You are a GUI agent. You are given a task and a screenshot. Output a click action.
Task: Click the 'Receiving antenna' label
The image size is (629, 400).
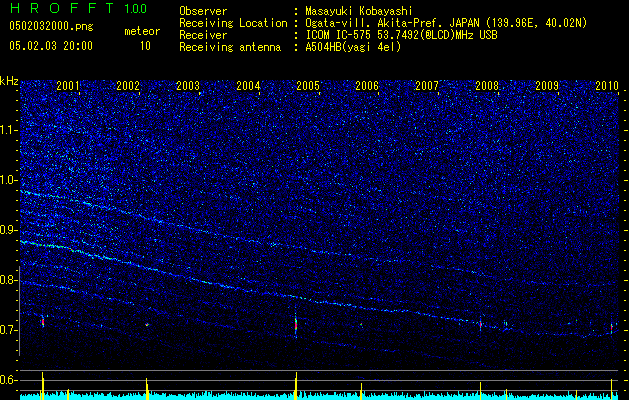coord(230,47)
